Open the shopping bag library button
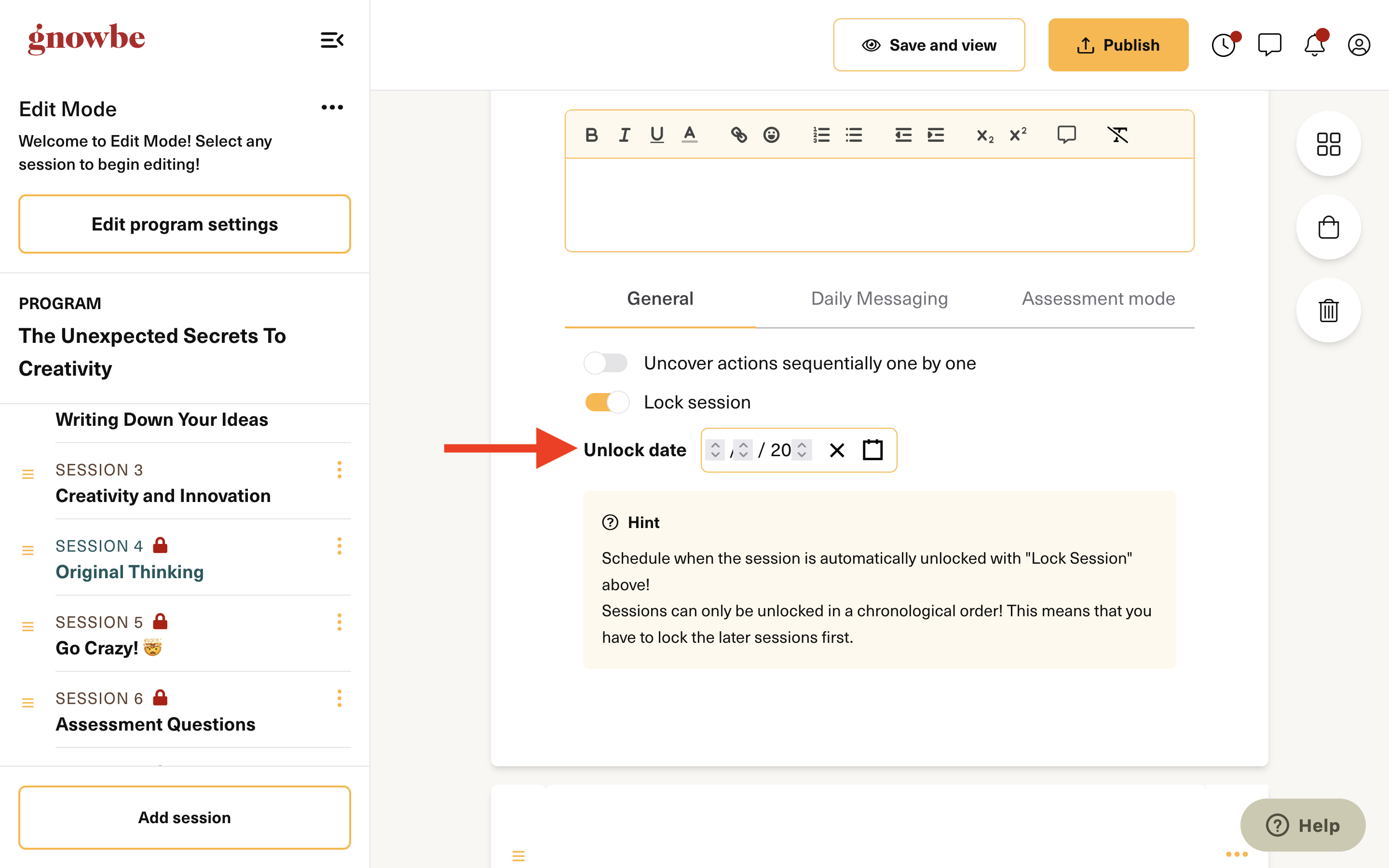 (x=1328, y=227)
